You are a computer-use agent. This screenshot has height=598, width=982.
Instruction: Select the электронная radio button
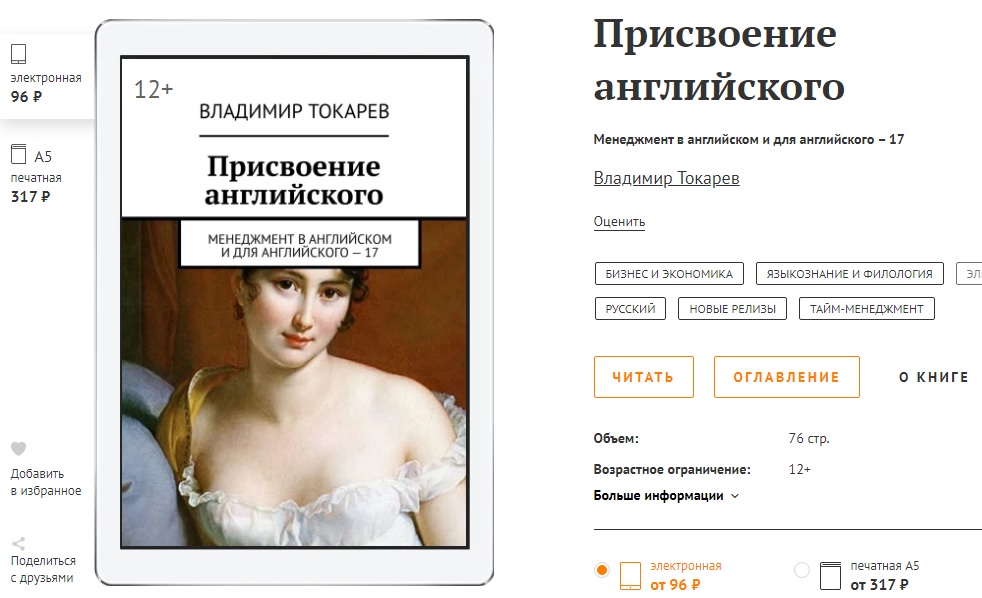click(602, 570)
